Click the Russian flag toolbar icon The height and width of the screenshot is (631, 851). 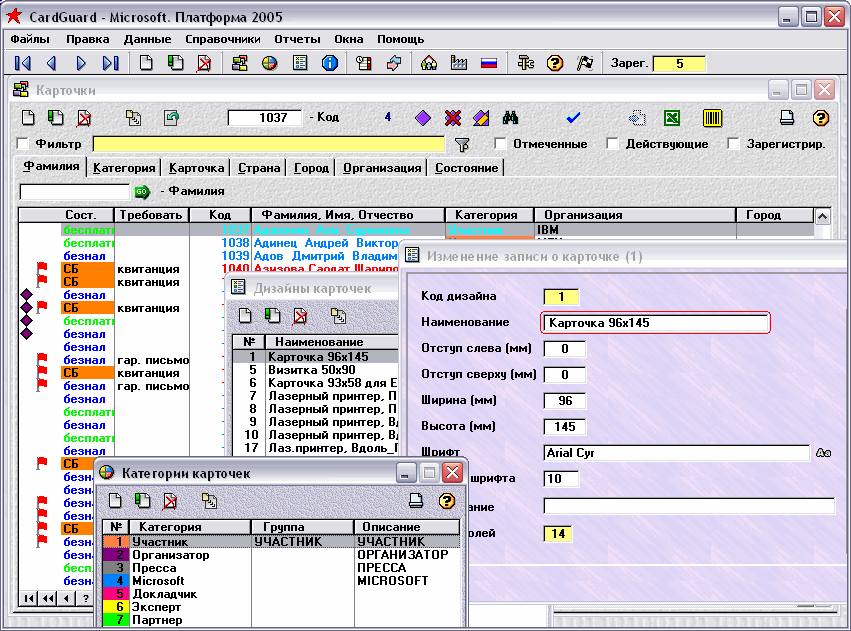(x=489, y=63)
